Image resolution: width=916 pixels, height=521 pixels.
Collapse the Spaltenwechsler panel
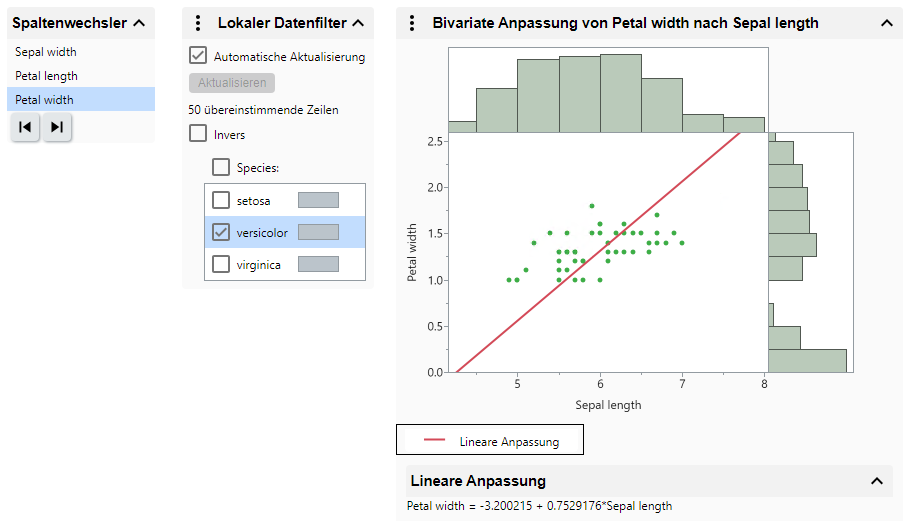pyautogui.click(x=139, y=23)
